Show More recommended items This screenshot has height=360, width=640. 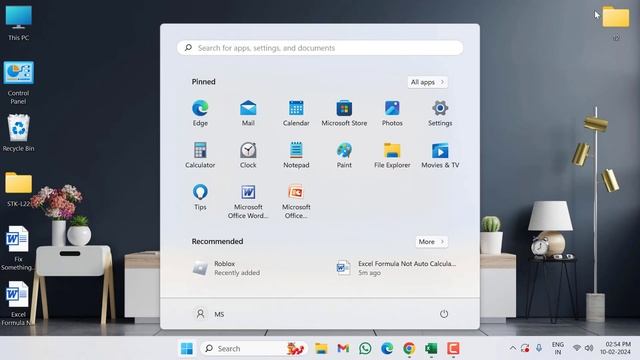431,242
